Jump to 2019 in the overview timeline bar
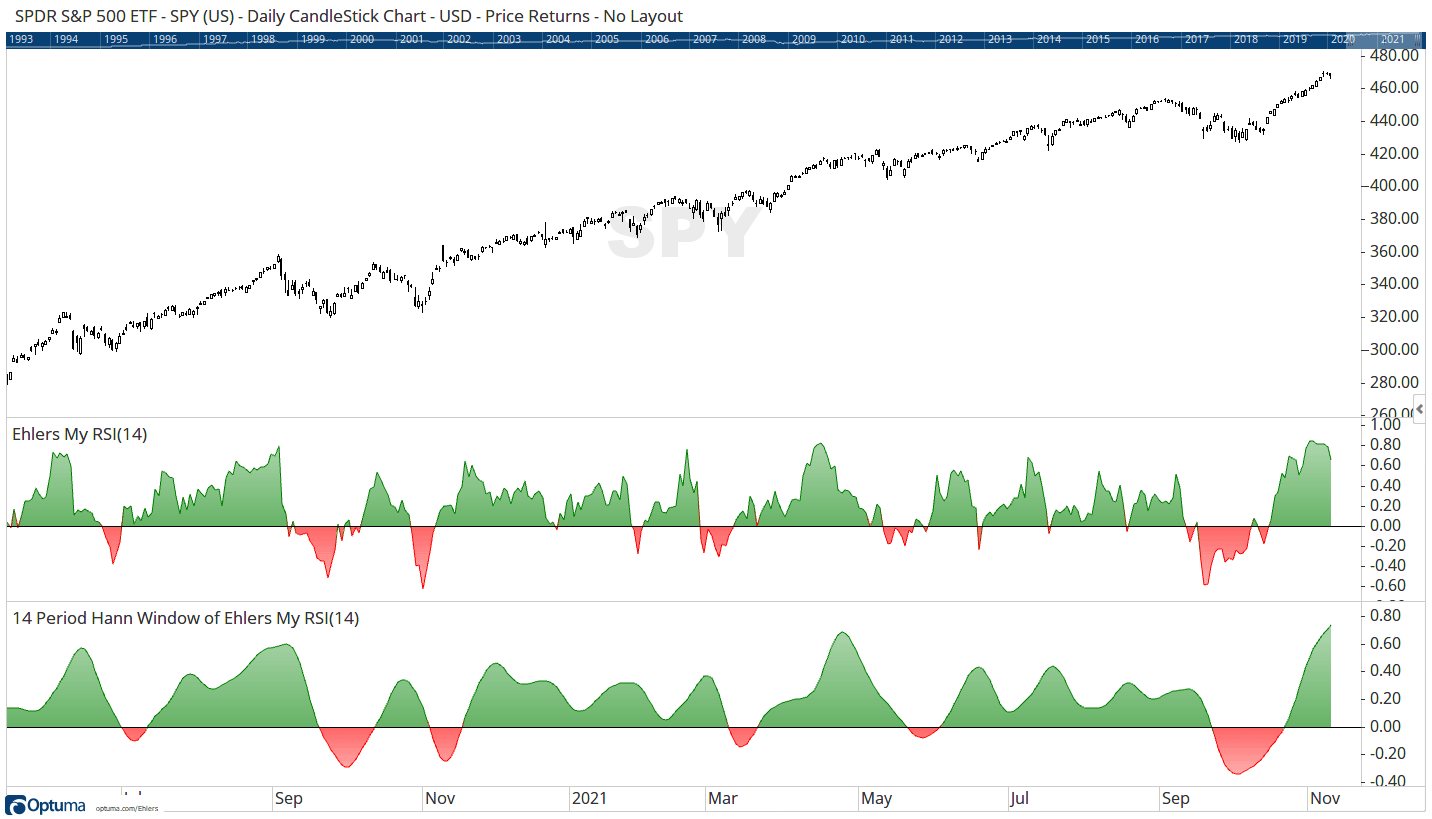The image size is (1432, 819). pyautogui.click(x=1294, y=39)
